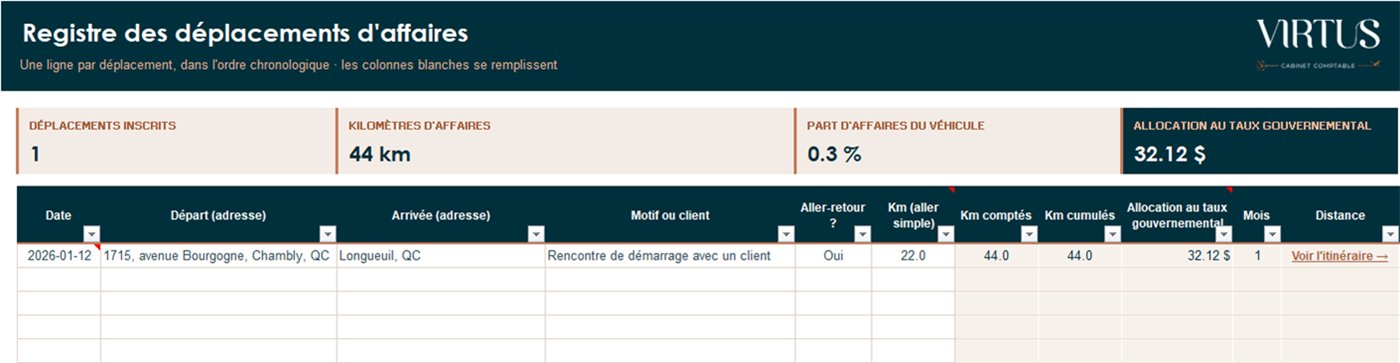Select the 22.0 km aller simple cell
The height and width of the screenshot is (363, 1400).
point(914,256)
